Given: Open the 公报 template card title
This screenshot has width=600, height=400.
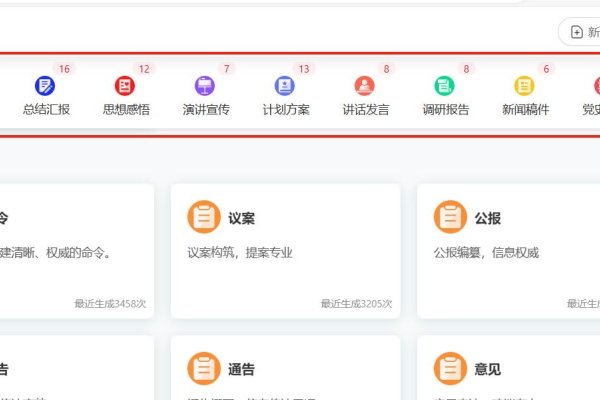Looking at the screenshot, I should [488, 218].
